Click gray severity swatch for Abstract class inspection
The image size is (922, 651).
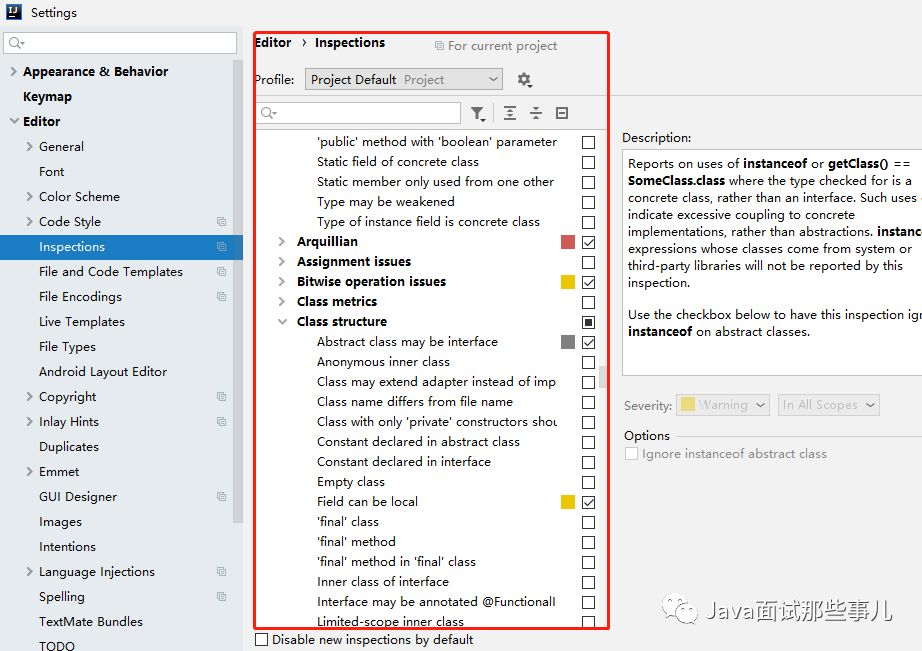(x=567, y=342)
